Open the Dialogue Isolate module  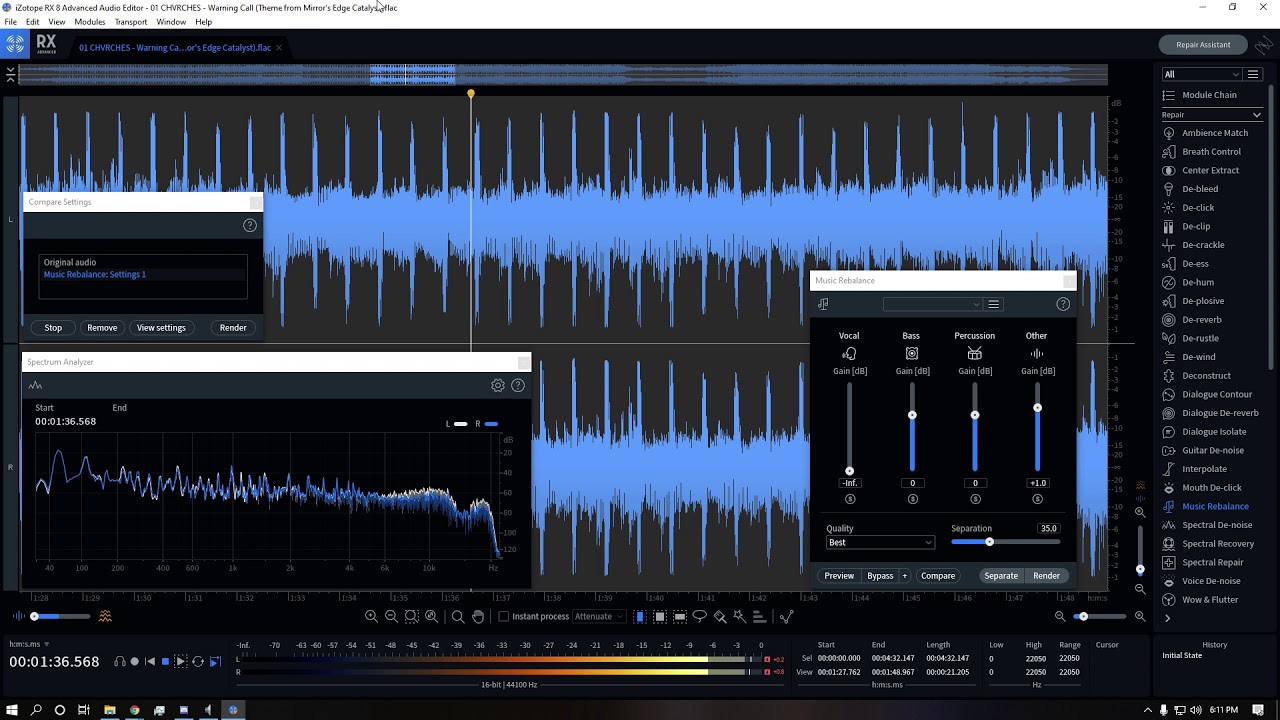click(1204, 431)
